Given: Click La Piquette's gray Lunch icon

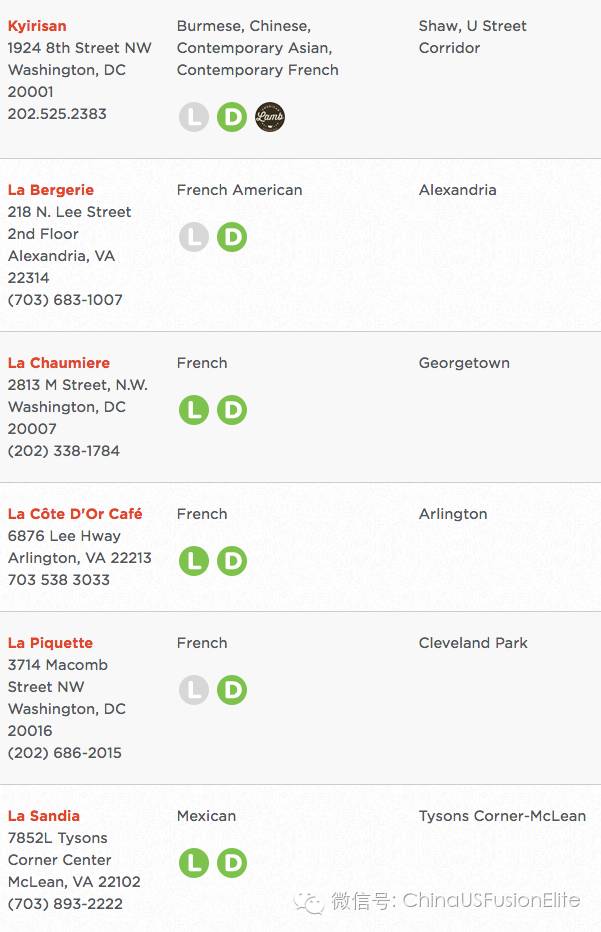Looking at the screenshot, I should [194, 690].
